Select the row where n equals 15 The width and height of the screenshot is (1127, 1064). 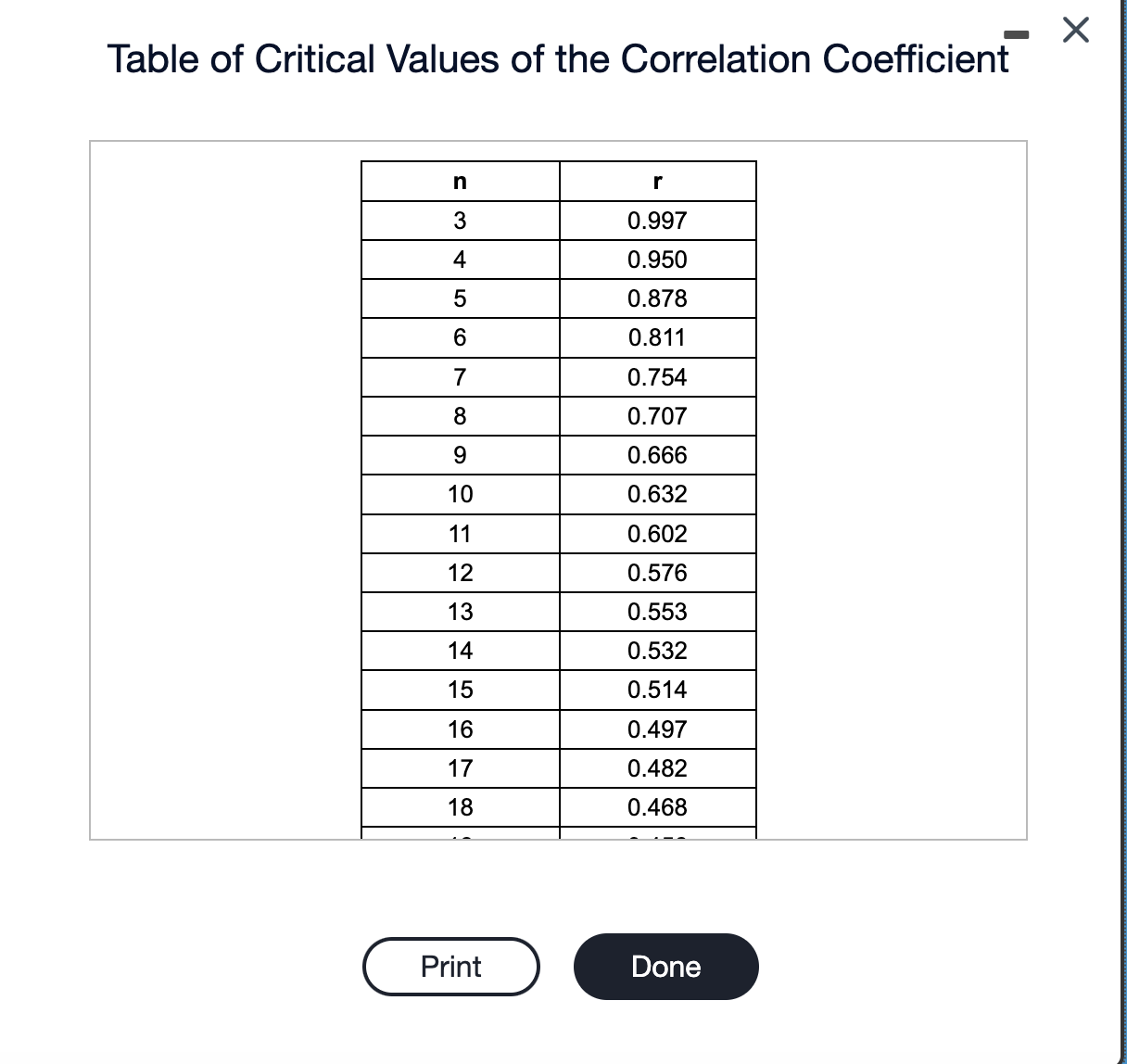click(461, 689)
